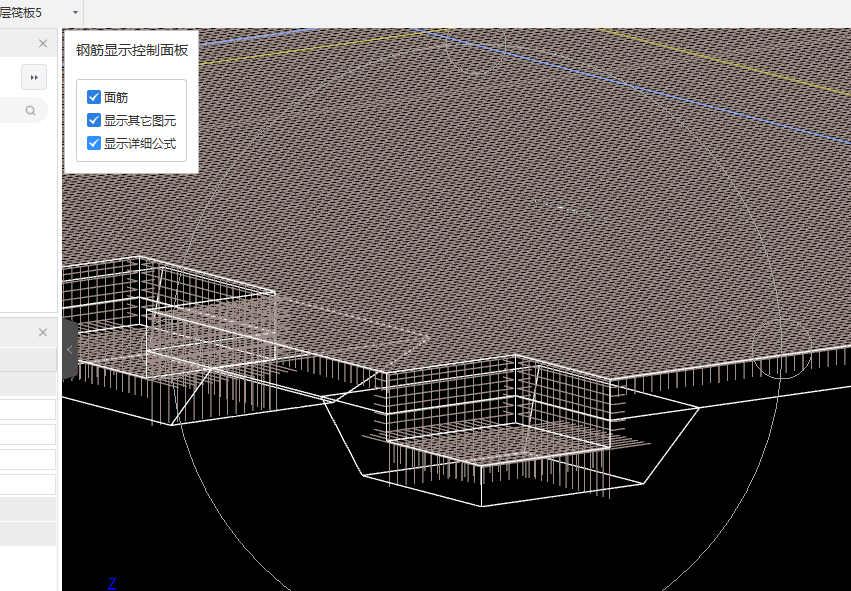Open the 层筏板5 dropdown arrow
Screen dimensions: 851x591
pos(75,12)
